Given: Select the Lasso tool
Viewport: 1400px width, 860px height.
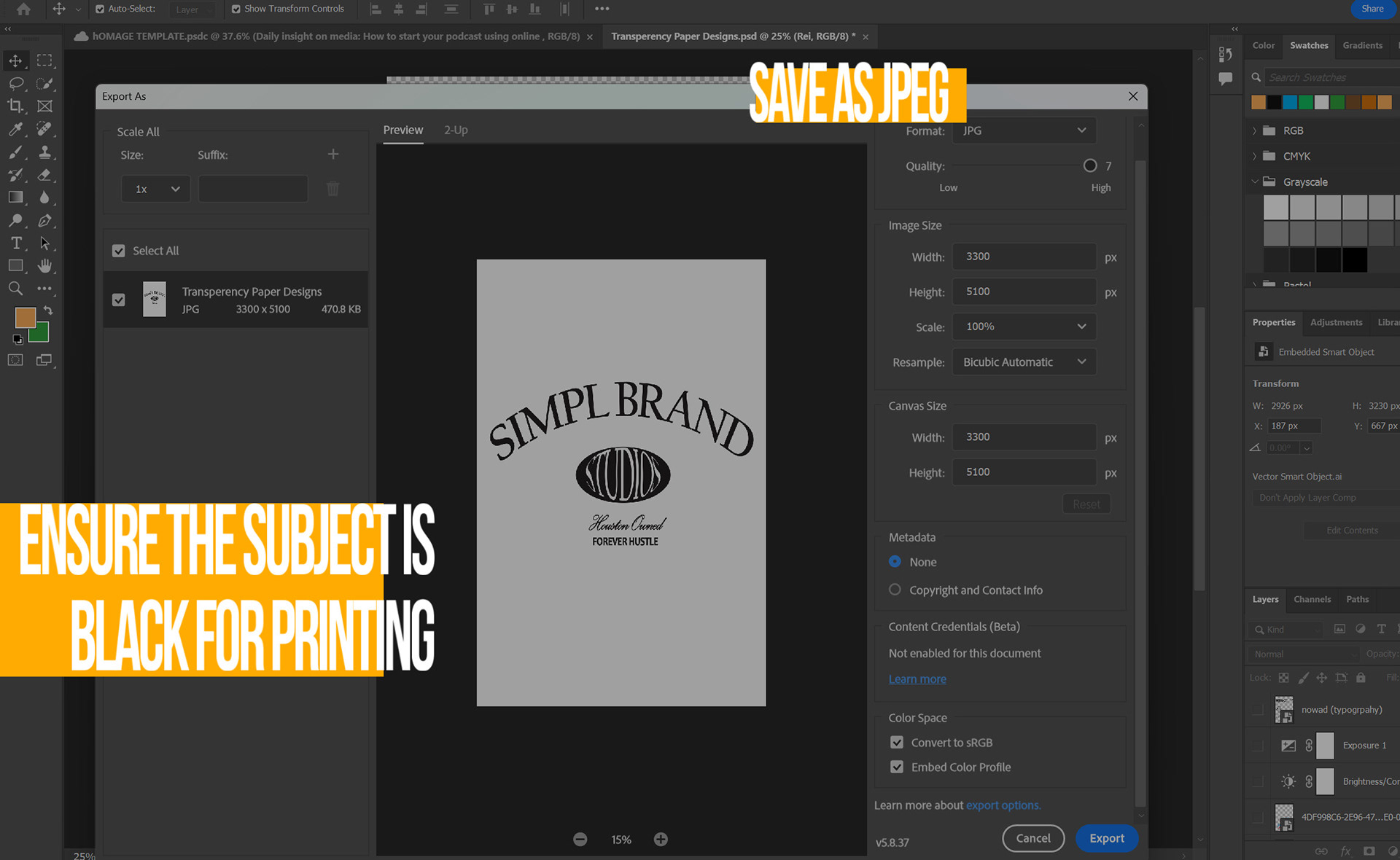Looking at the screenshot, I should click(x=15, y=84).
